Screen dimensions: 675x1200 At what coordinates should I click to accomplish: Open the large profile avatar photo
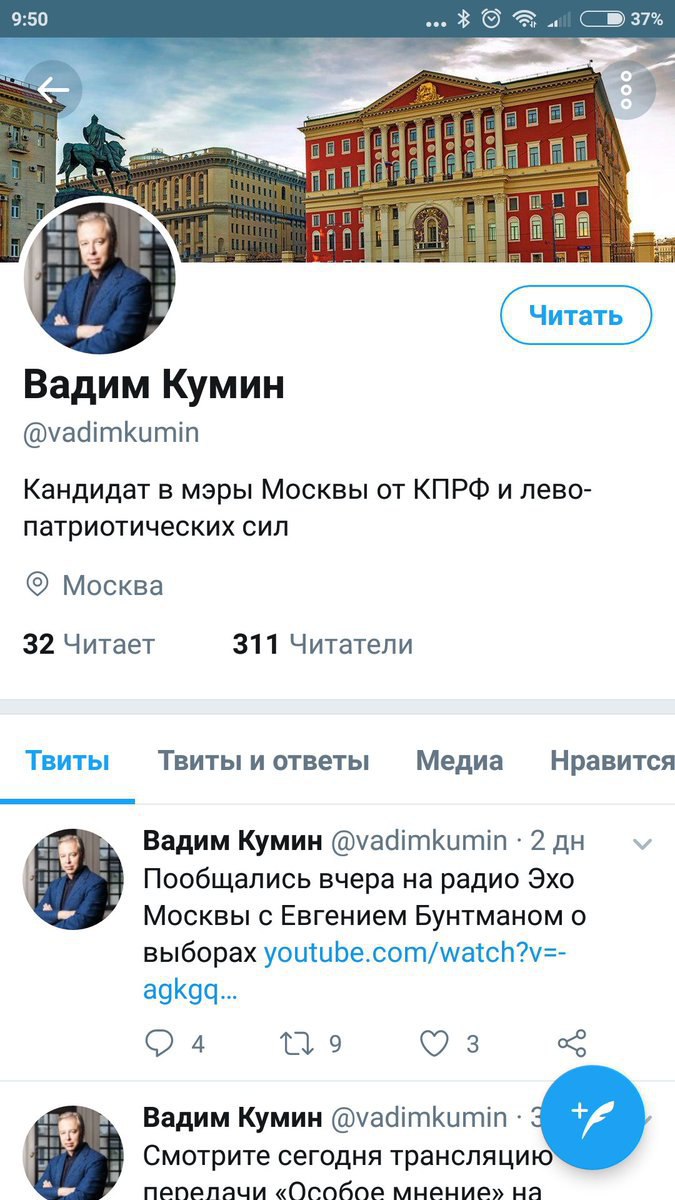[x=98, y=277]
